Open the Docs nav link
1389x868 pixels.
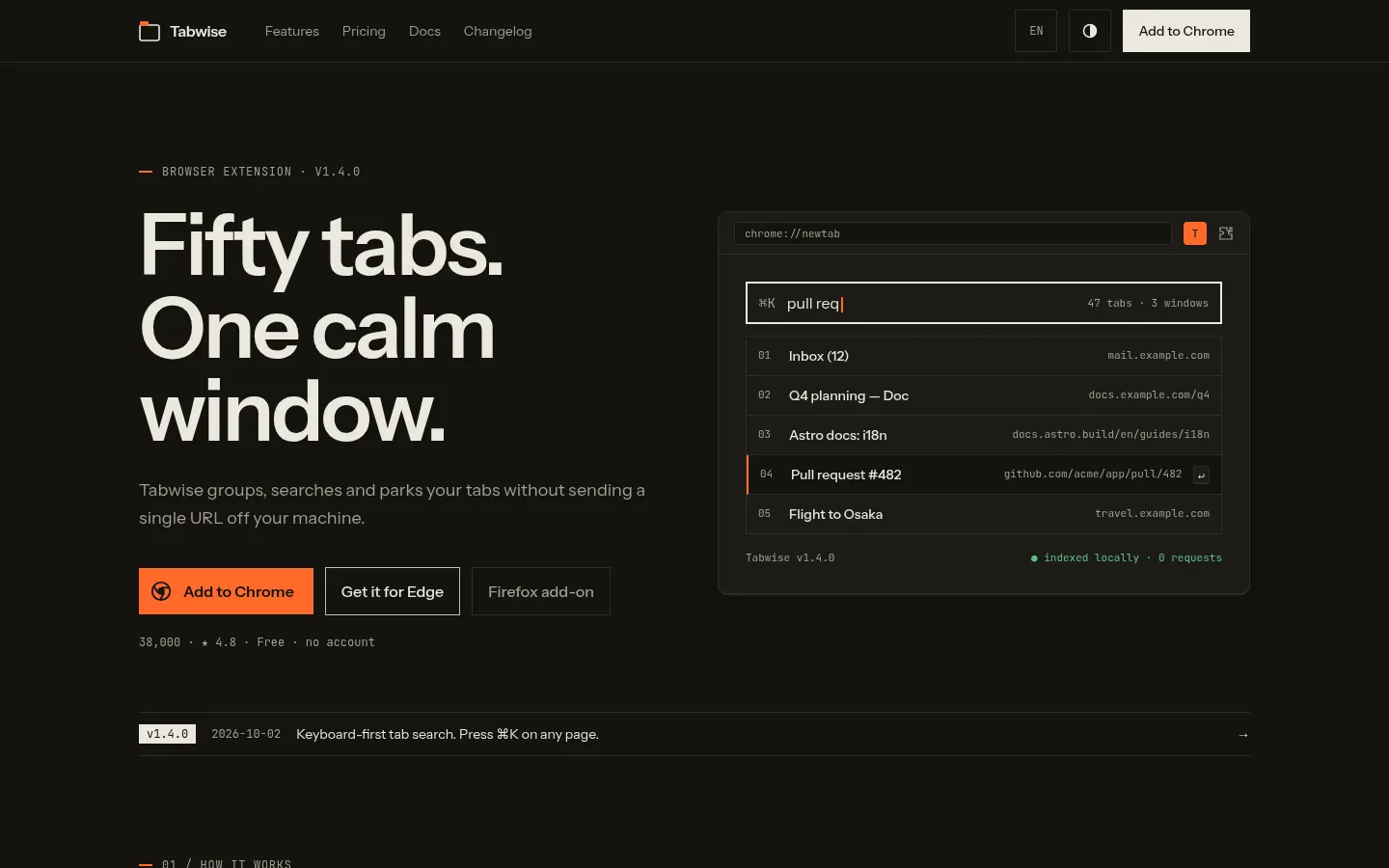coord(424,31)
